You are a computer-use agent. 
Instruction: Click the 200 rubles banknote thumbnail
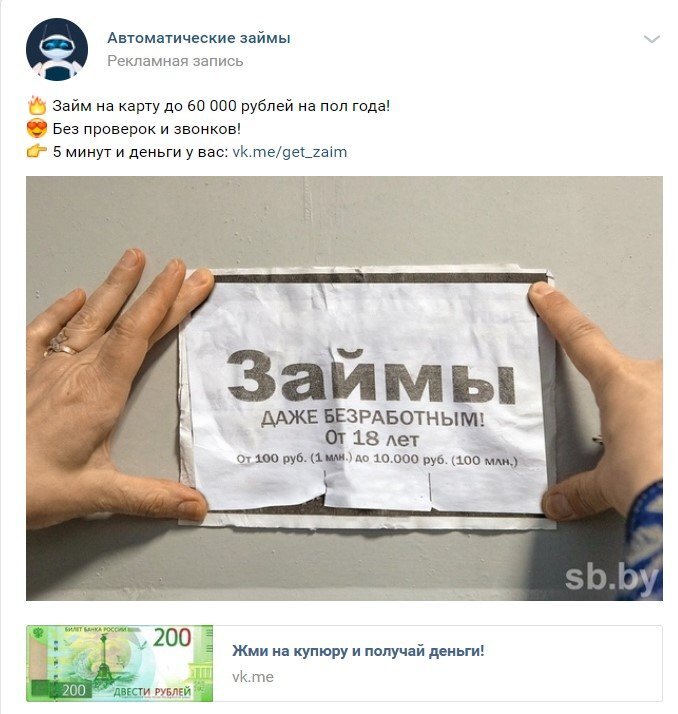[120, 663]
